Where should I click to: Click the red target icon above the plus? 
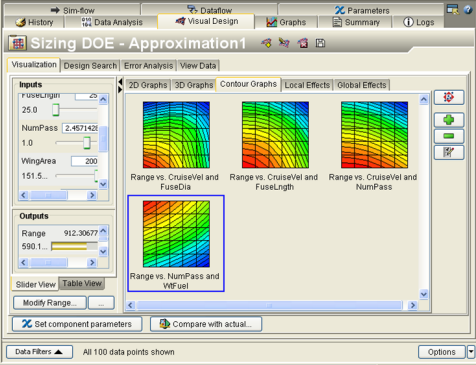click(449, 97)
